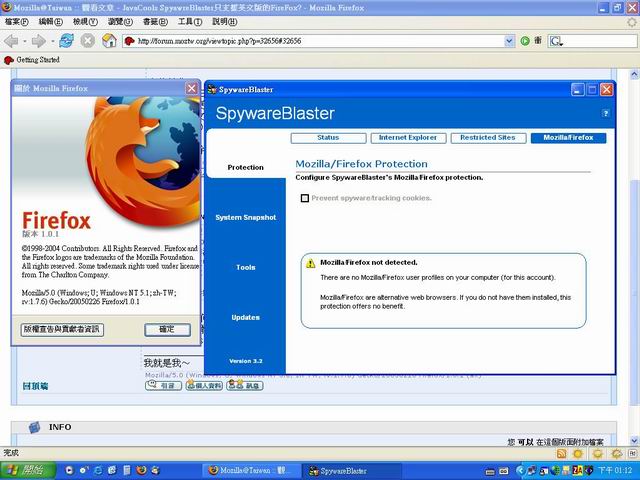This screenshot has height=480, width=640.
Task: Click the Firefox Forward arrow button
Action: pos(38,41)
